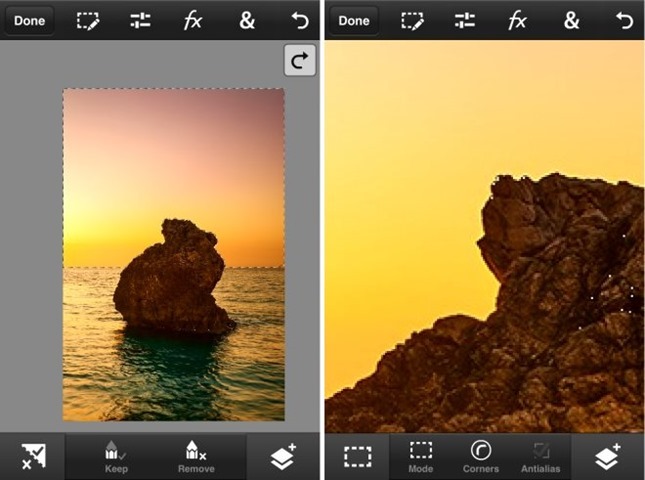
Task: Tap Done in the left screen
Action: point(29,20)
